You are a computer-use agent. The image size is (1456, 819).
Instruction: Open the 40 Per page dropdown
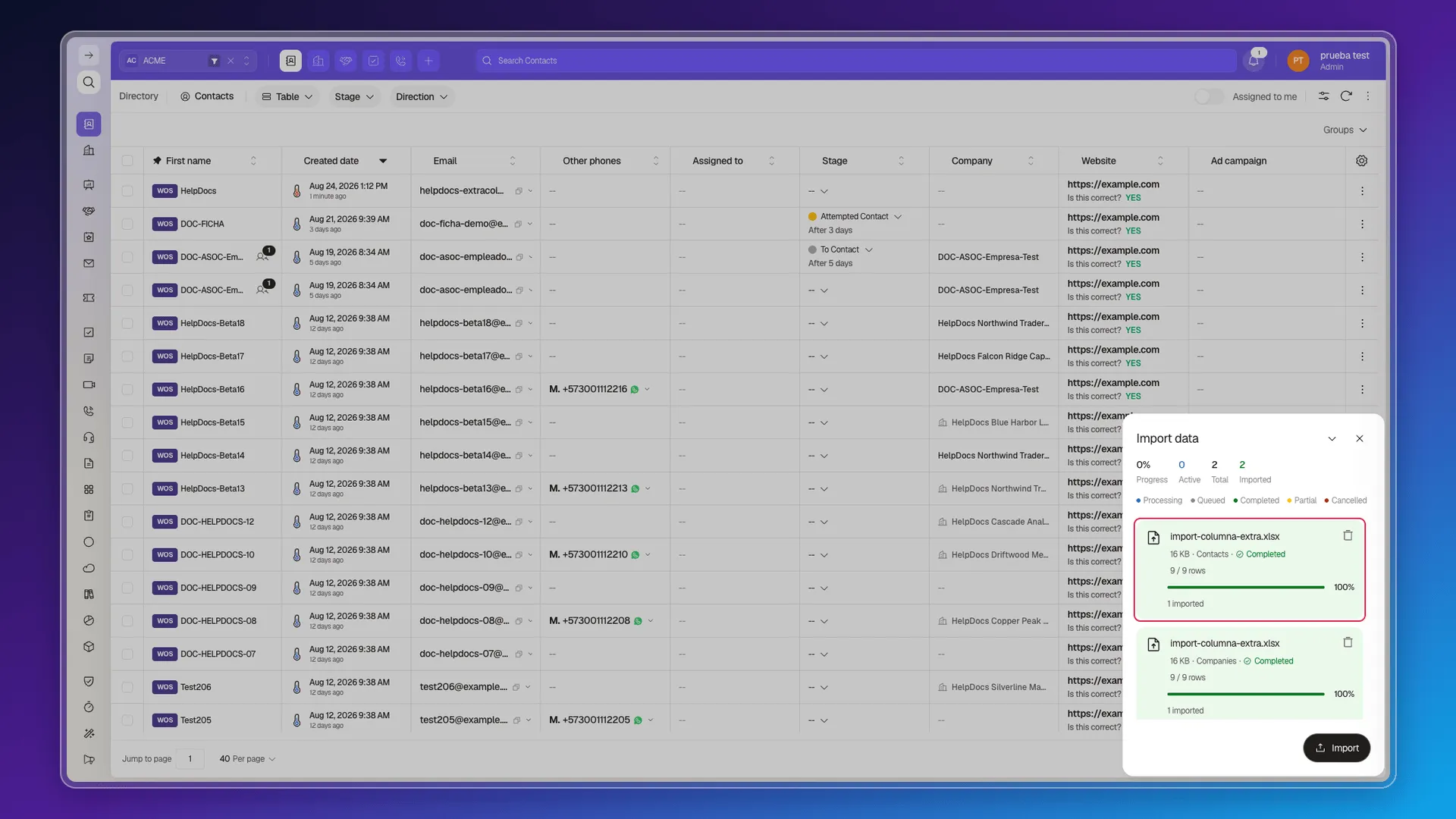247,759
